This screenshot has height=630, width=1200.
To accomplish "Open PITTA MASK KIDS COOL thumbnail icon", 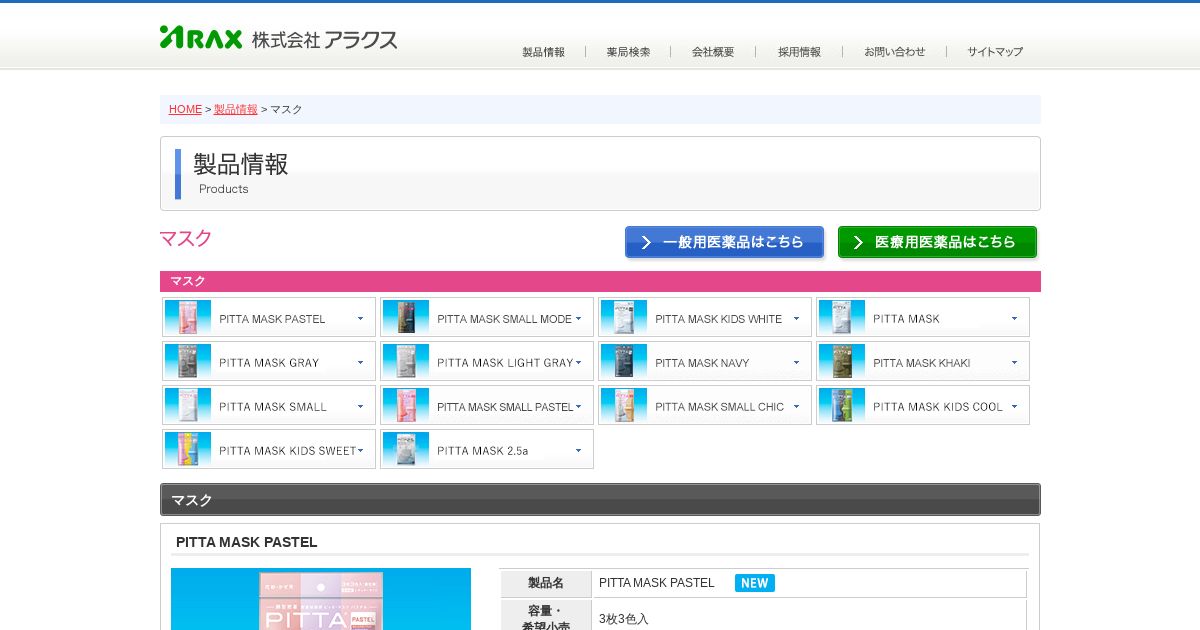I will (x=842, y=405).
